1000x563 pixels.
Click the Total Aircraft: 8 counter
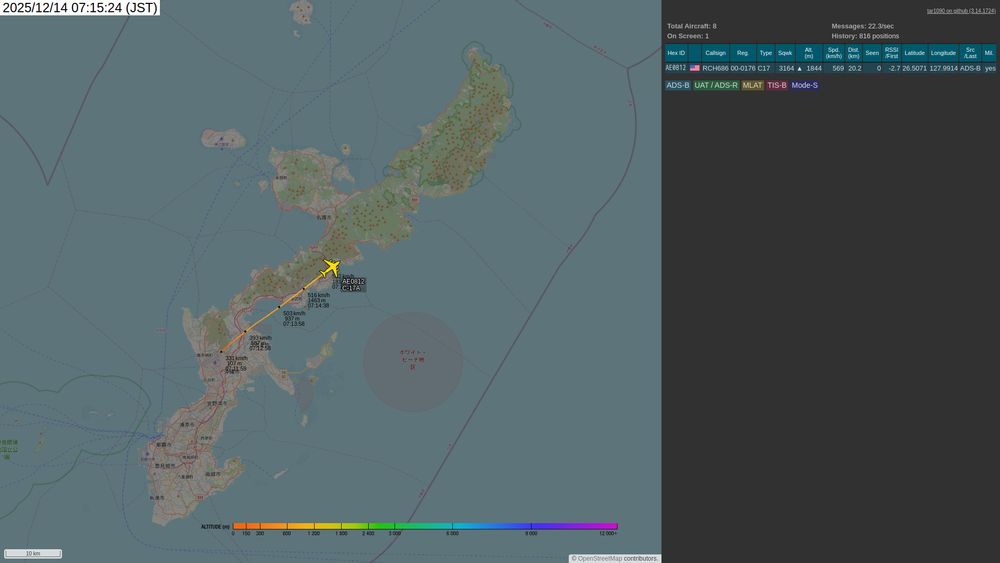coord(691,26)
